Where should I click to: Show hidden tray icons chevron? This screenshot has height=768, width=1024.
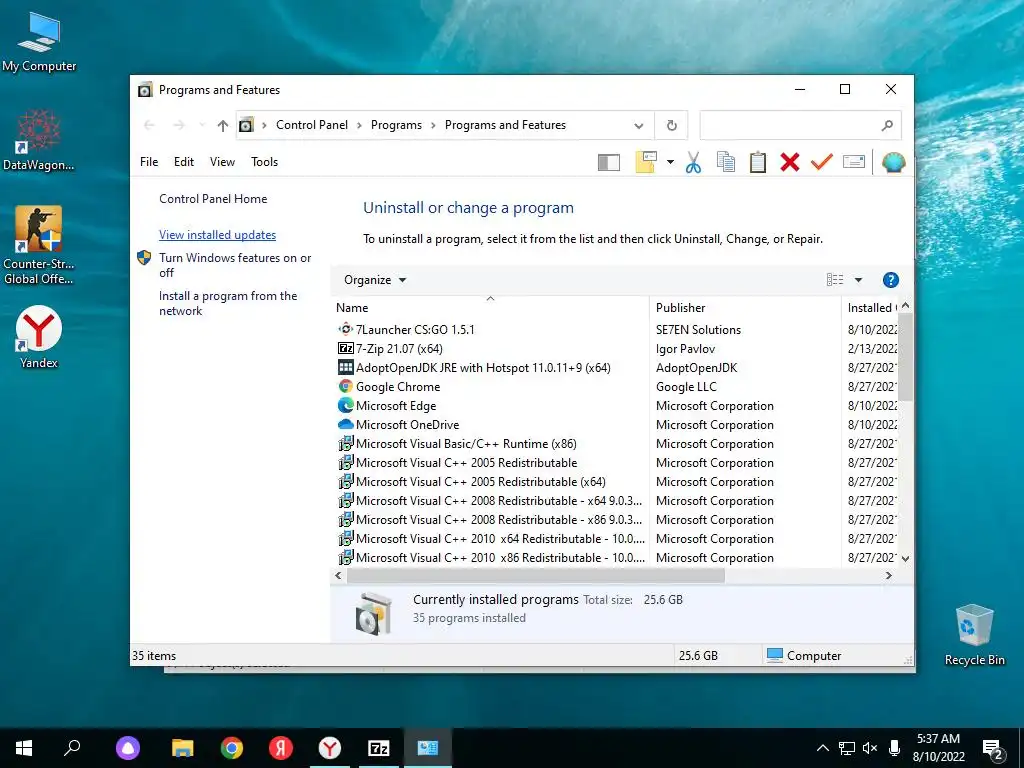[x=823, y=748]
